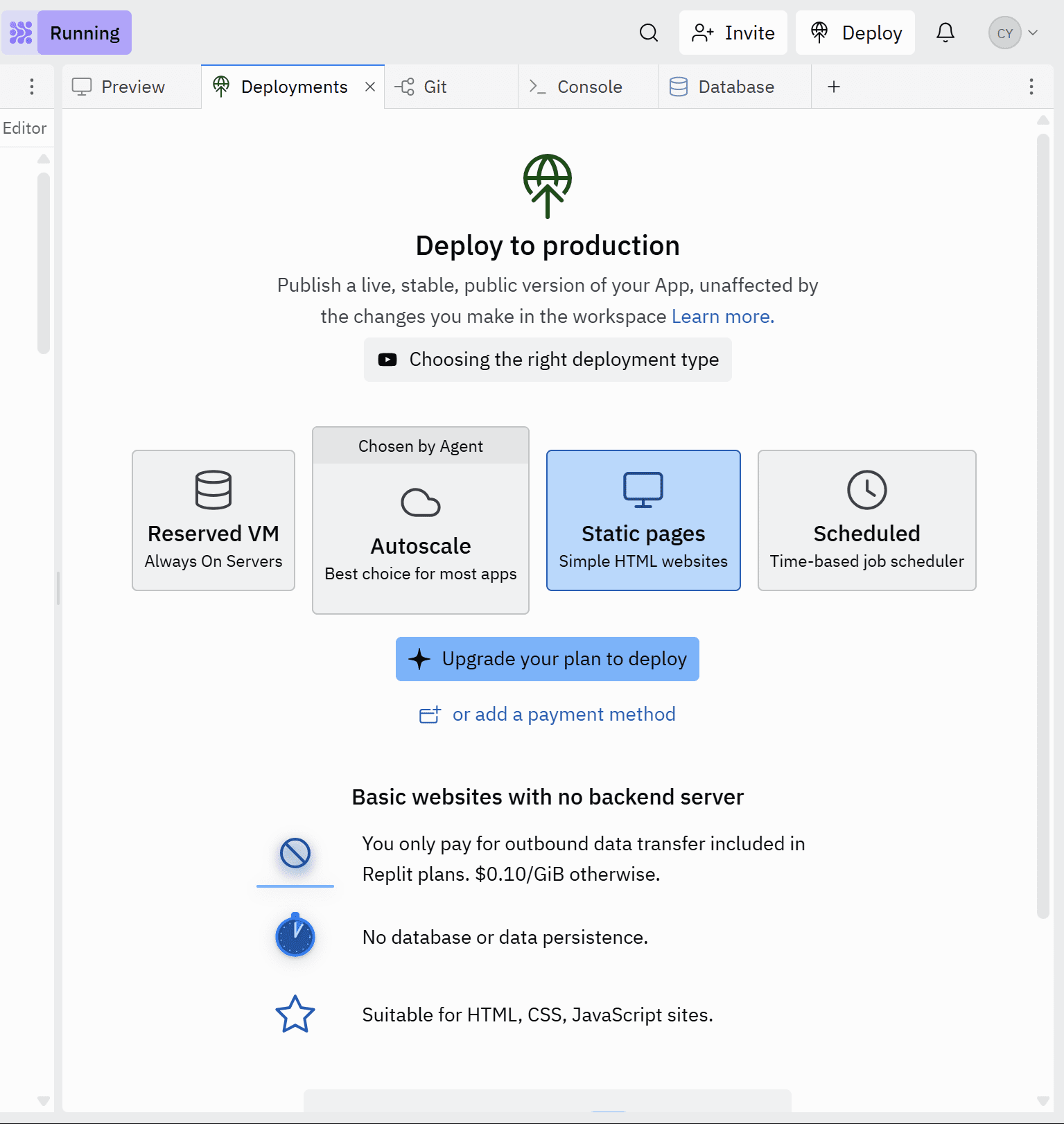
Task: Click the blue stopwatch icon
Action: (x=295, y=936)
